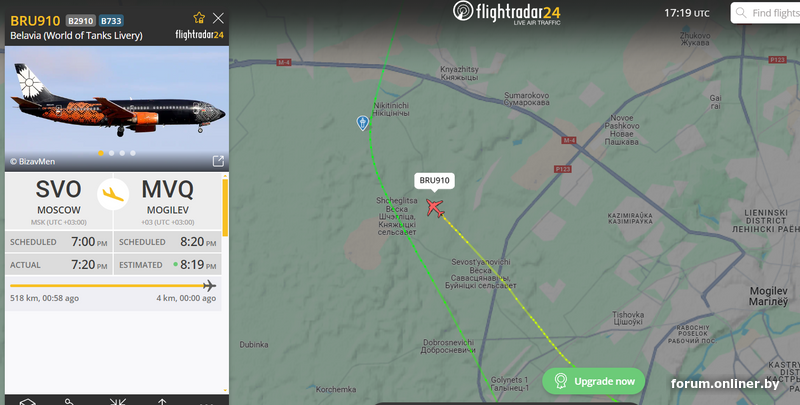Click the red BRU910 airplane on the map
The image size is (800, 405).
coord(435,208)
